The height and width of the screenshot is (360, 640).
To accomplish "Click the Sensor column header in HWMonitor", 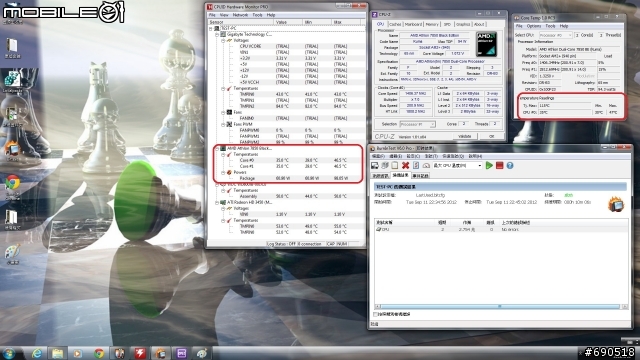I will coord(241,22).
